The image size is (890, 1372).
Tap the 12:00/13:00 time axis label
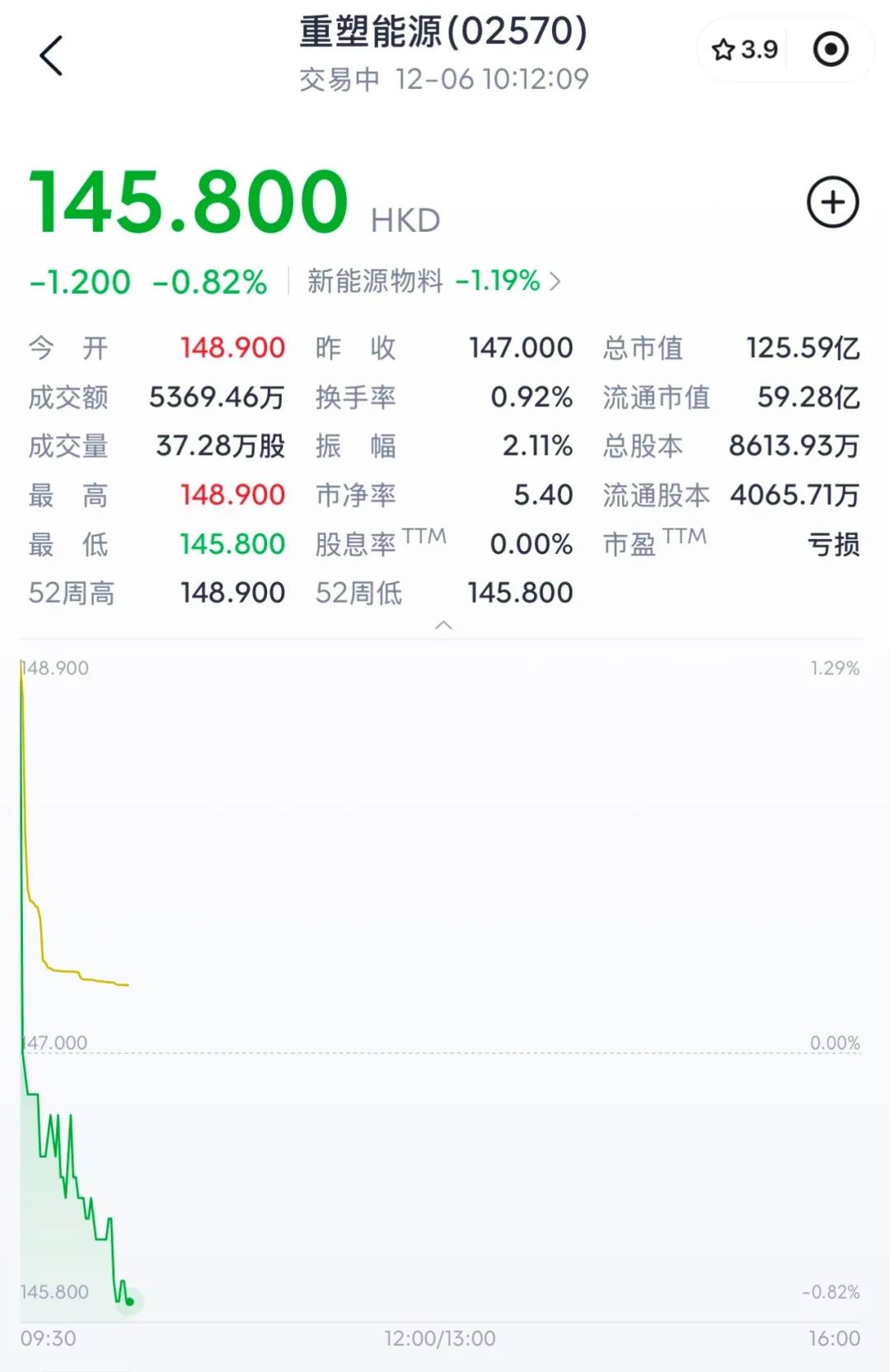click(440, 1338)
